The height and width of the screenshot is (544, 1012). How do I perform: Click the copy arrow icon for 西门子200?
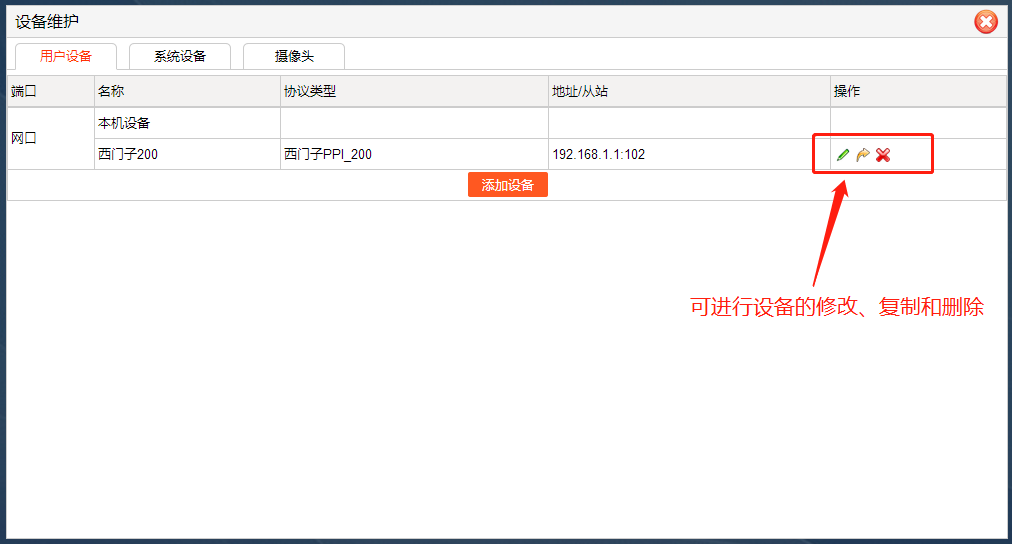(863, 155)
